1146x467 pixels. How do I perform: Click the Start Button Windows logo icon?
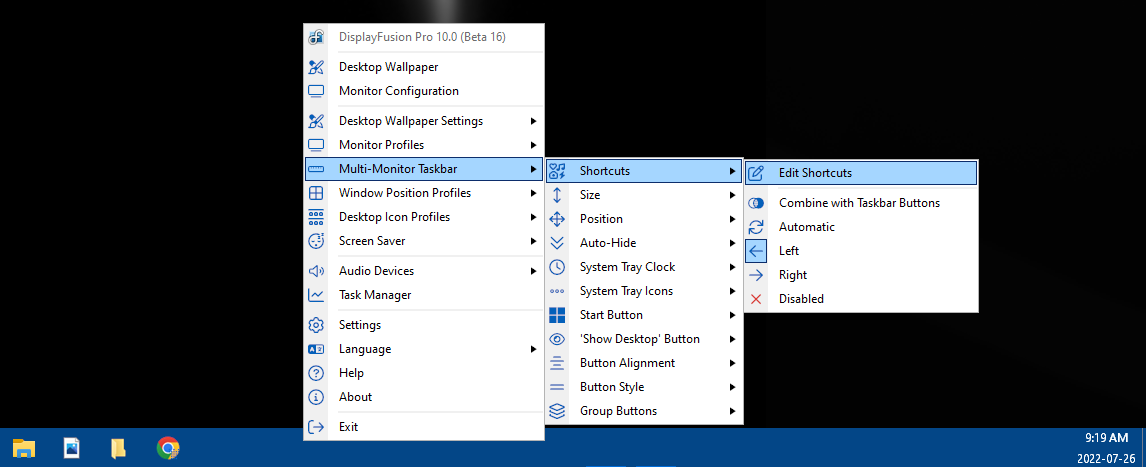(x=557, y=315)
